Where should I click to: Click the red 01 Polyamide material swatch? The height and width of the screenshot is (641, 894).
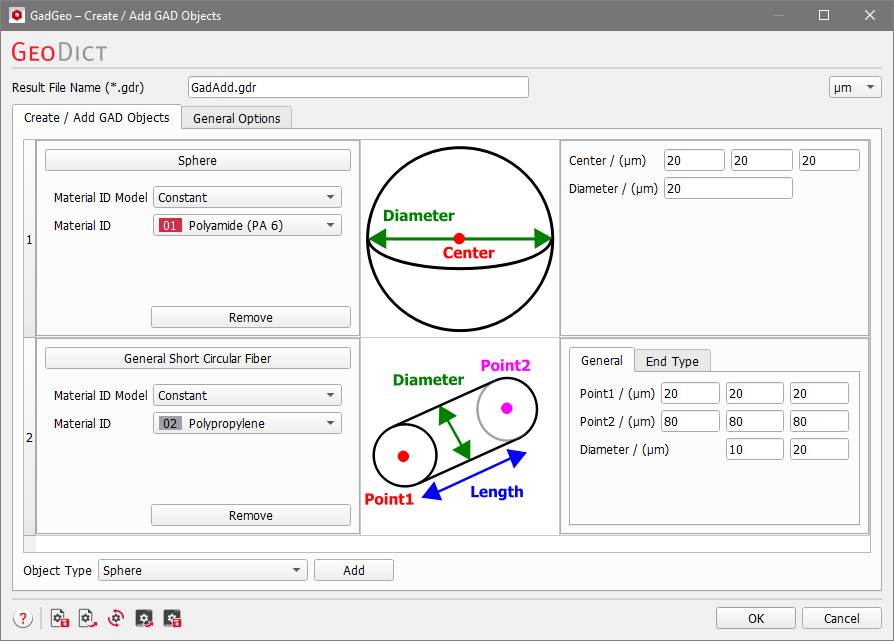170,225
